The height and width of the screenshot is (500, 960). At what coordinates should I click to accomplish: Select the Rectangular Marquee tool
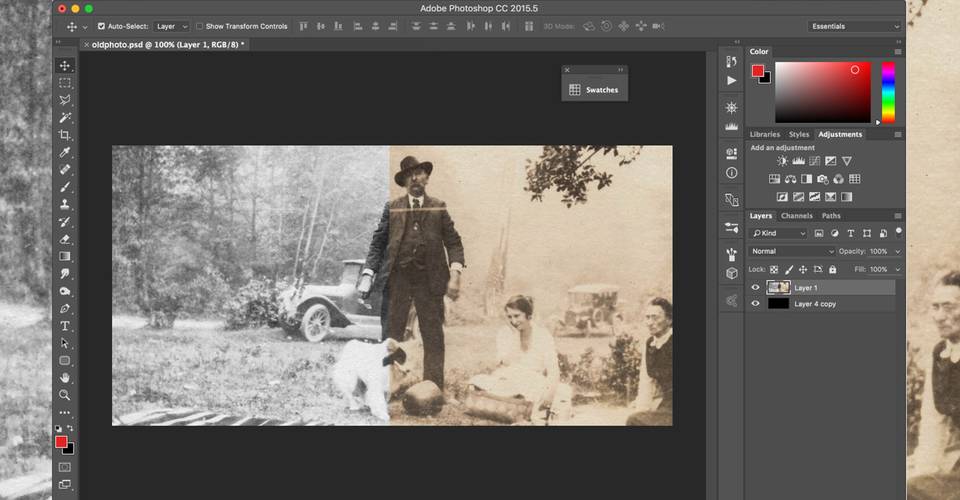[65, 83]
